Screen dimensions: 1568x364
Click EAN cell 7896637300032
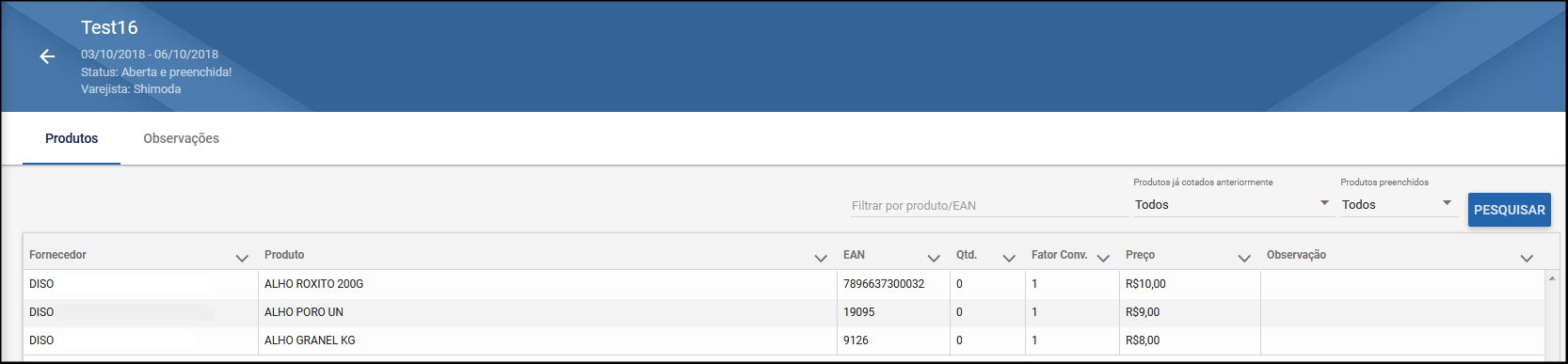[x=884, y=284]
